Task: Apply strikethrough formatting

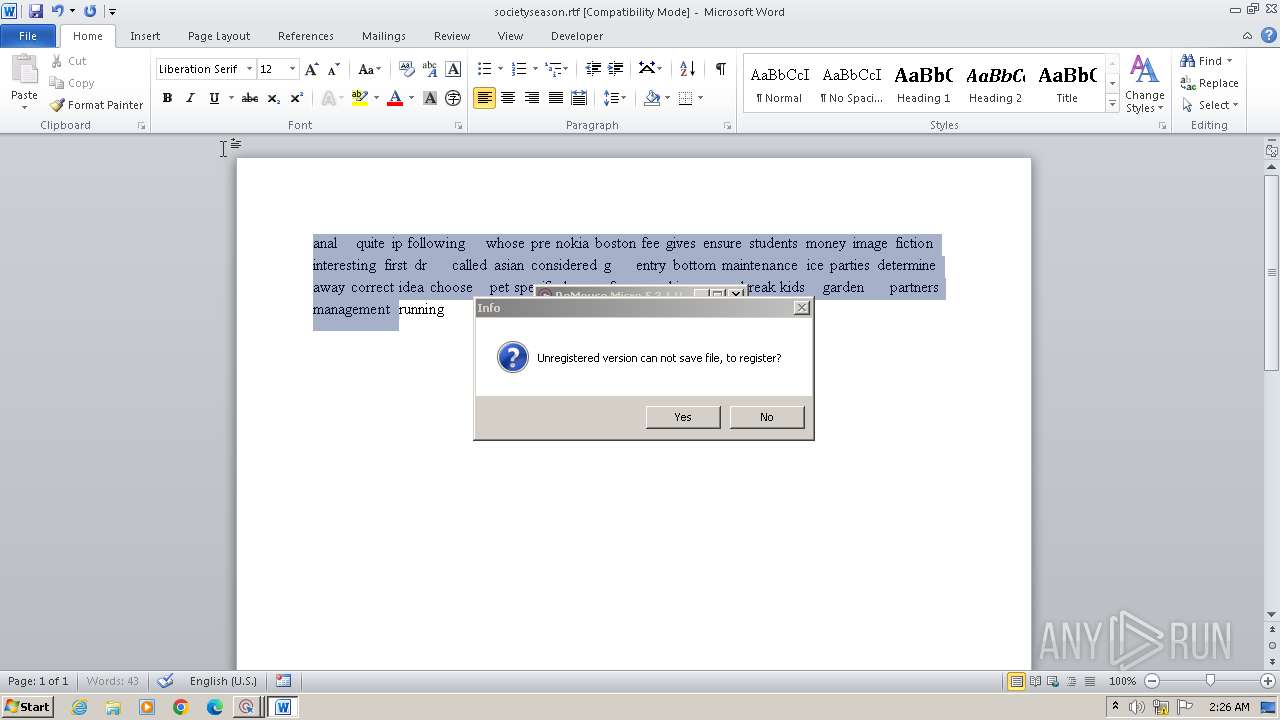Action: tap(250, 98)
